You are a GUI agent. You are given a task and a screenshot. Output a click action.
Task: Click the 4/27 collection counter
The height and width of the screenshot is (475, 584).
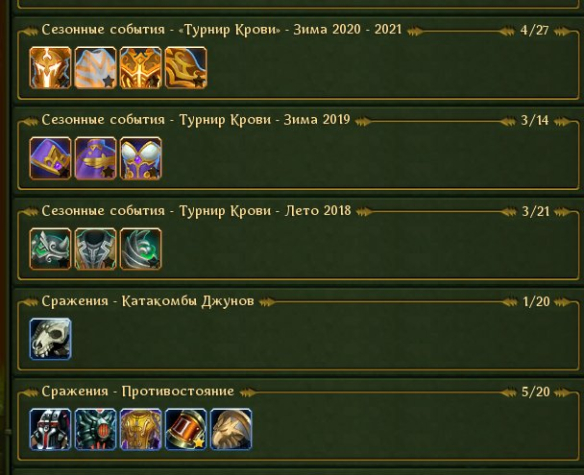534,30
